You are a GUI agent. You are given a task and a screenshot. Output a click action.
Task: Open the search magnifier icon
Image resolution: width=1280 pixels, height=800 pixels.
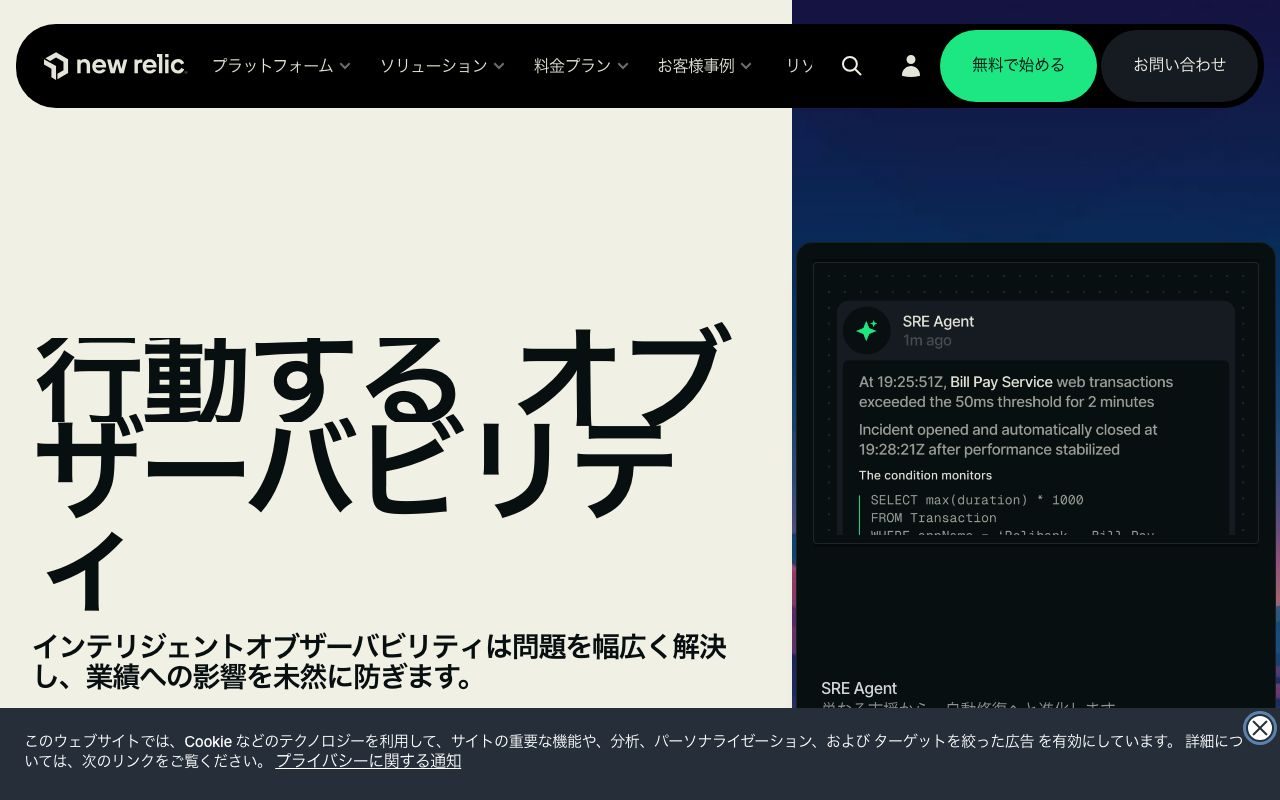[x=852, y=65]
